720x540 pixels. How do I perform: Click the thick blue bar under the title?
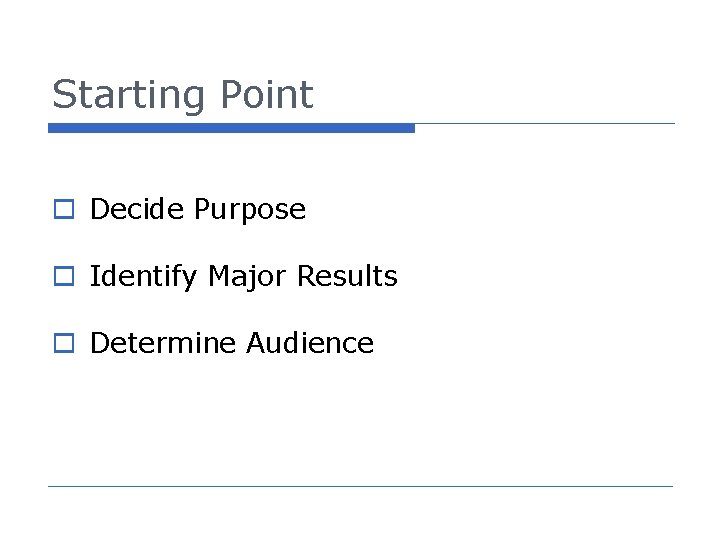coord(231,128)
